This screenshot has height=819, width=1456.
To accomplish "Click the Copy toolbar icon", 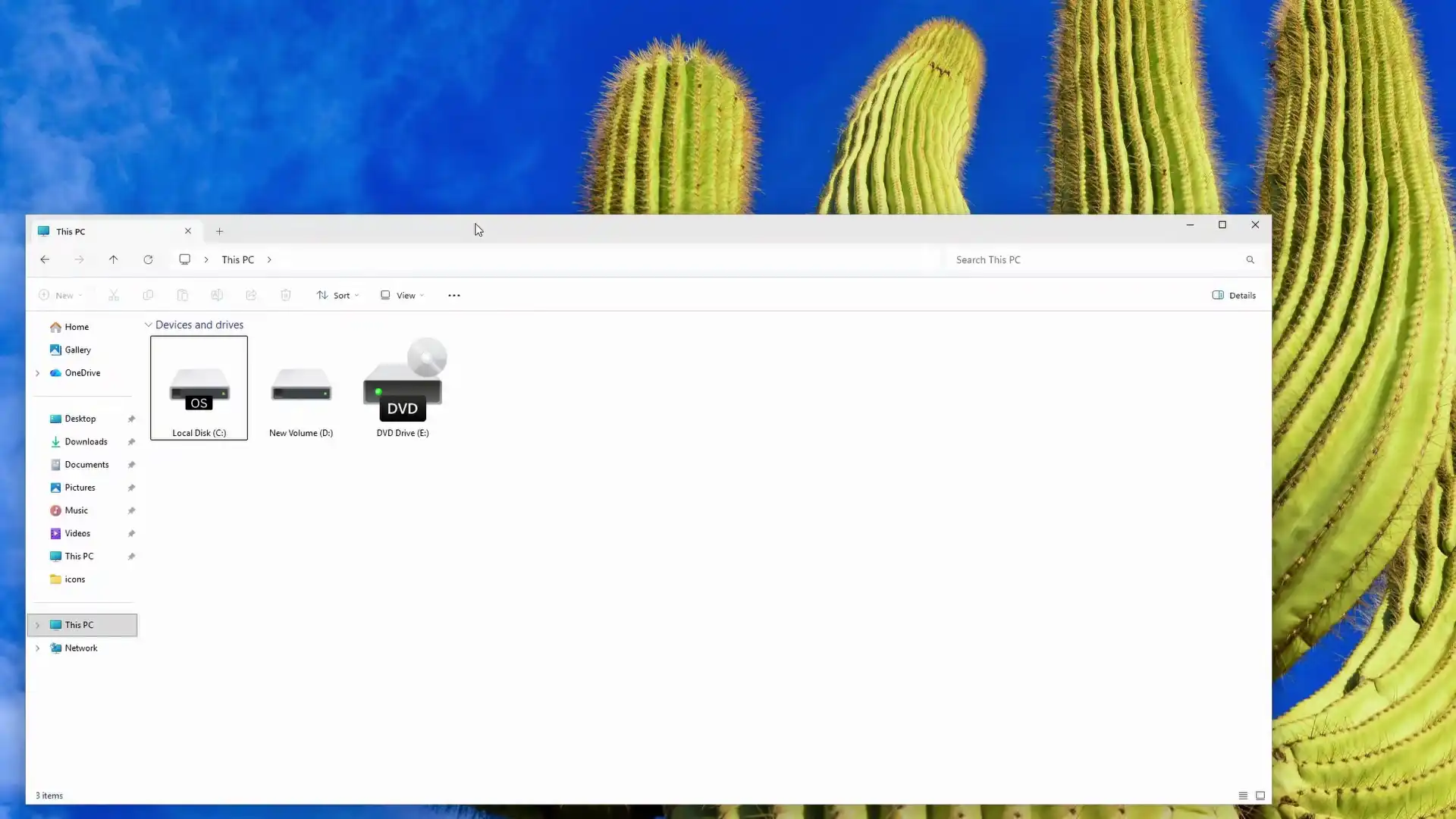I will (x=148, y=295).
